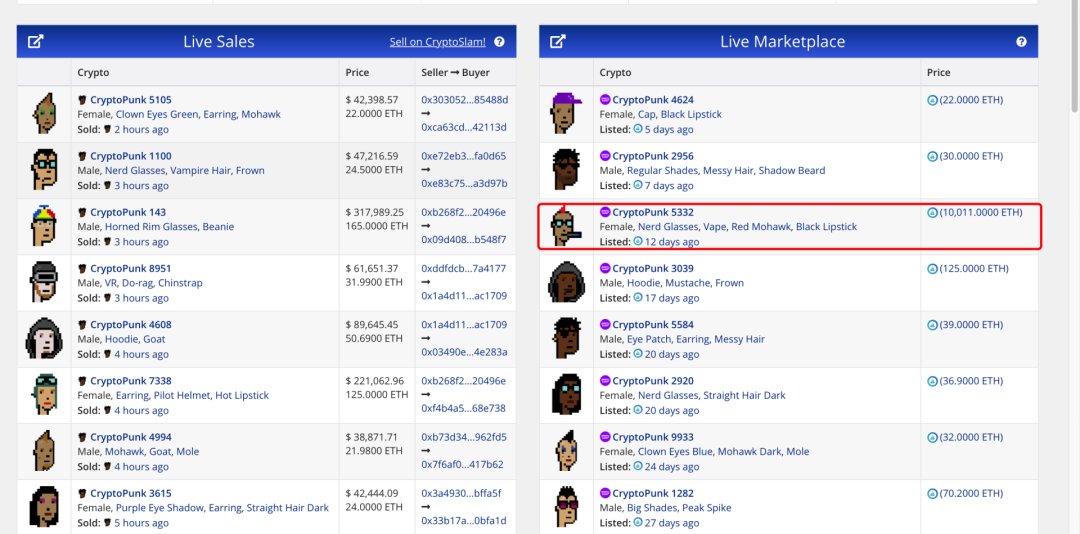
Task: Open Live Marketplace external link icon
Action: click(558, 41)
